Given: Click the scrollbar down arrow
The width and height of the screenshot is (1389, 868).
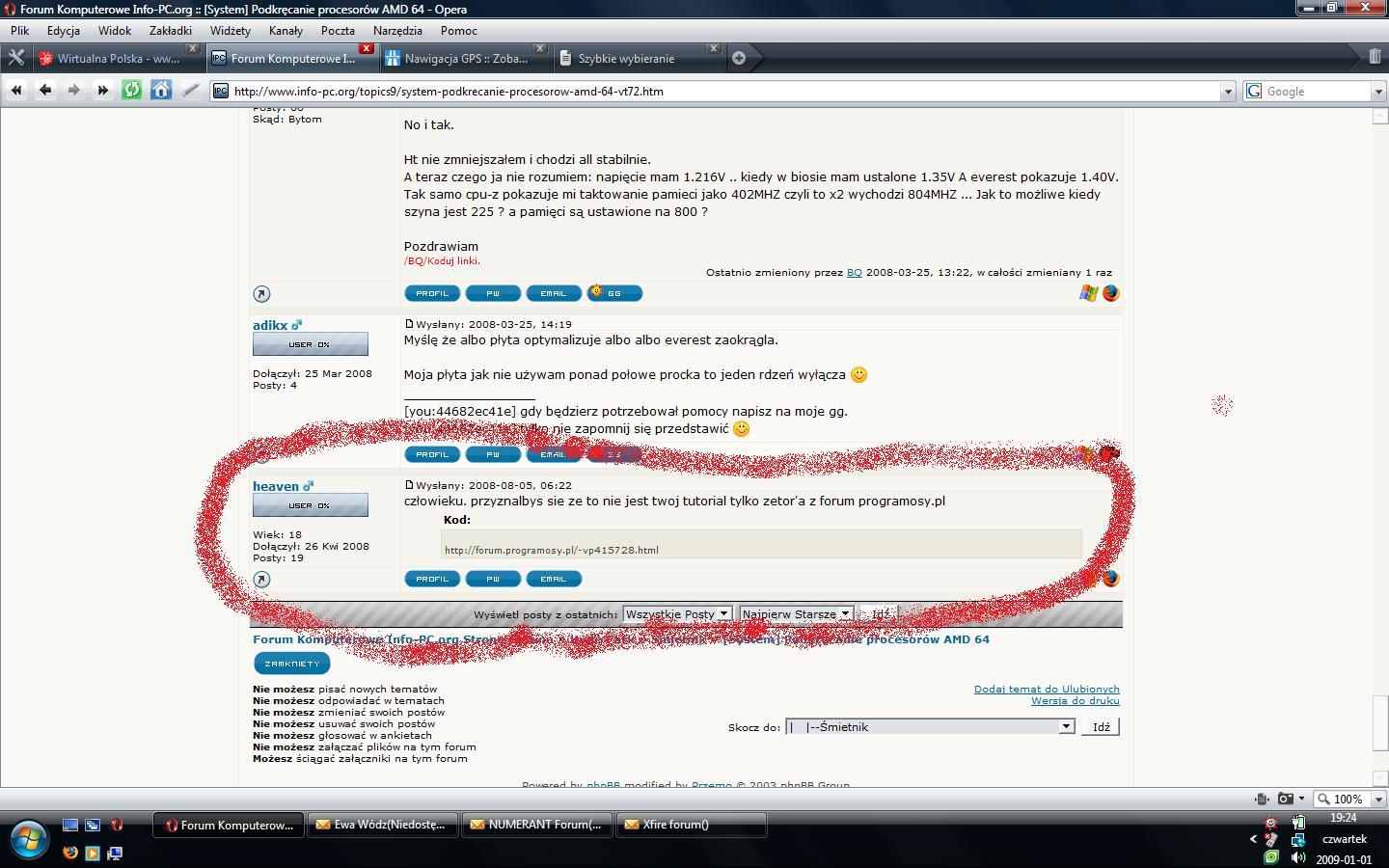Looking at the screenshot, I should coord(1379,778).
